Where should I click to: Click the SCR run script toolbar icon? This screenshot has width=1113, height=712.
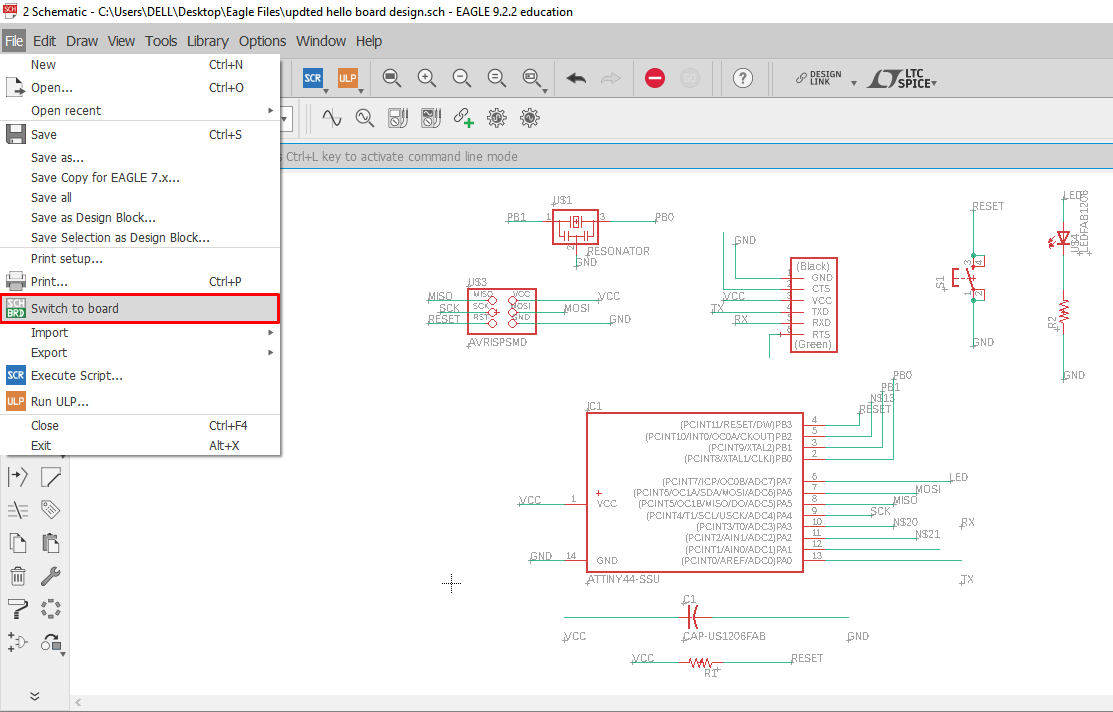pyautogui.click(x=312, y=78)
